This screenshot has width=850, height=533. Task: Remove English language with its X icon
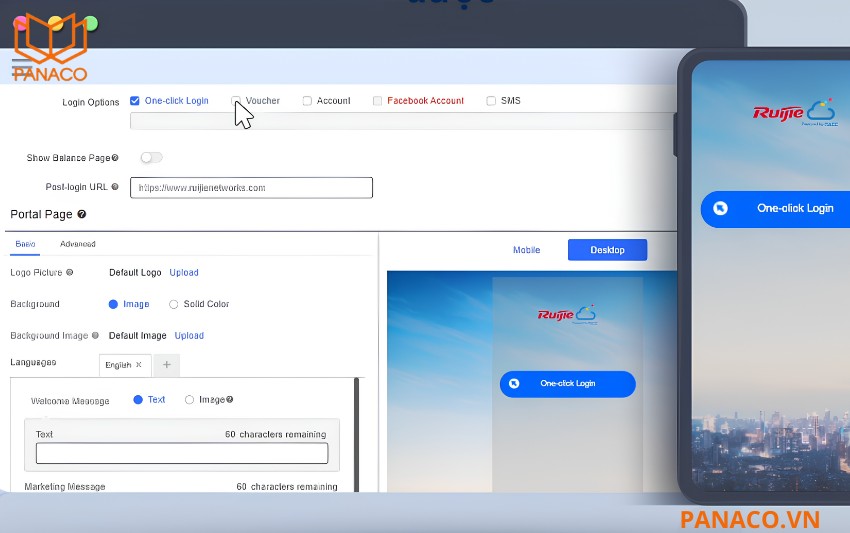point(139,364)
